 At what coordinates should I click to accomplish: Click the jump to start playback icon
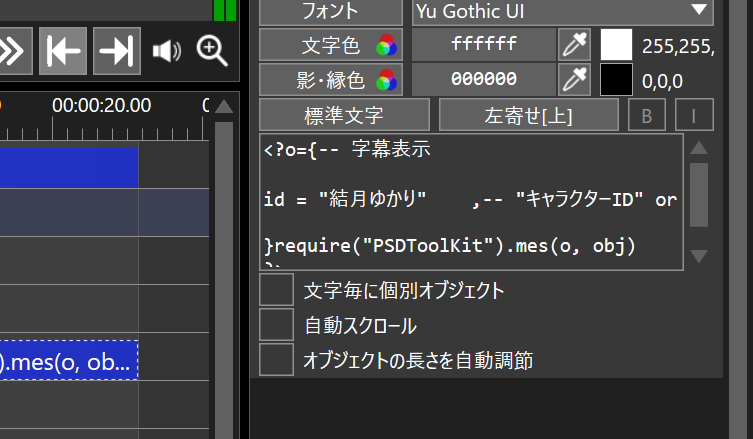coord(63,51)
